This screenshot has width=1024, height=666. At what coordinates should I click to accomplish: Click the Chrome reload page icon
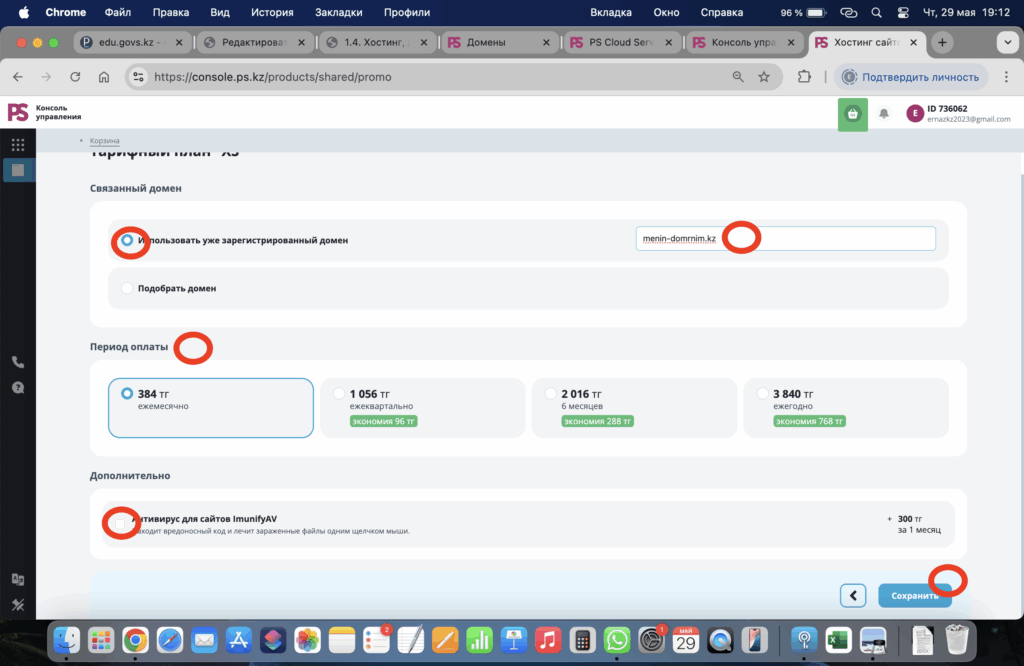pyautogui.click(x=75, y=77)
